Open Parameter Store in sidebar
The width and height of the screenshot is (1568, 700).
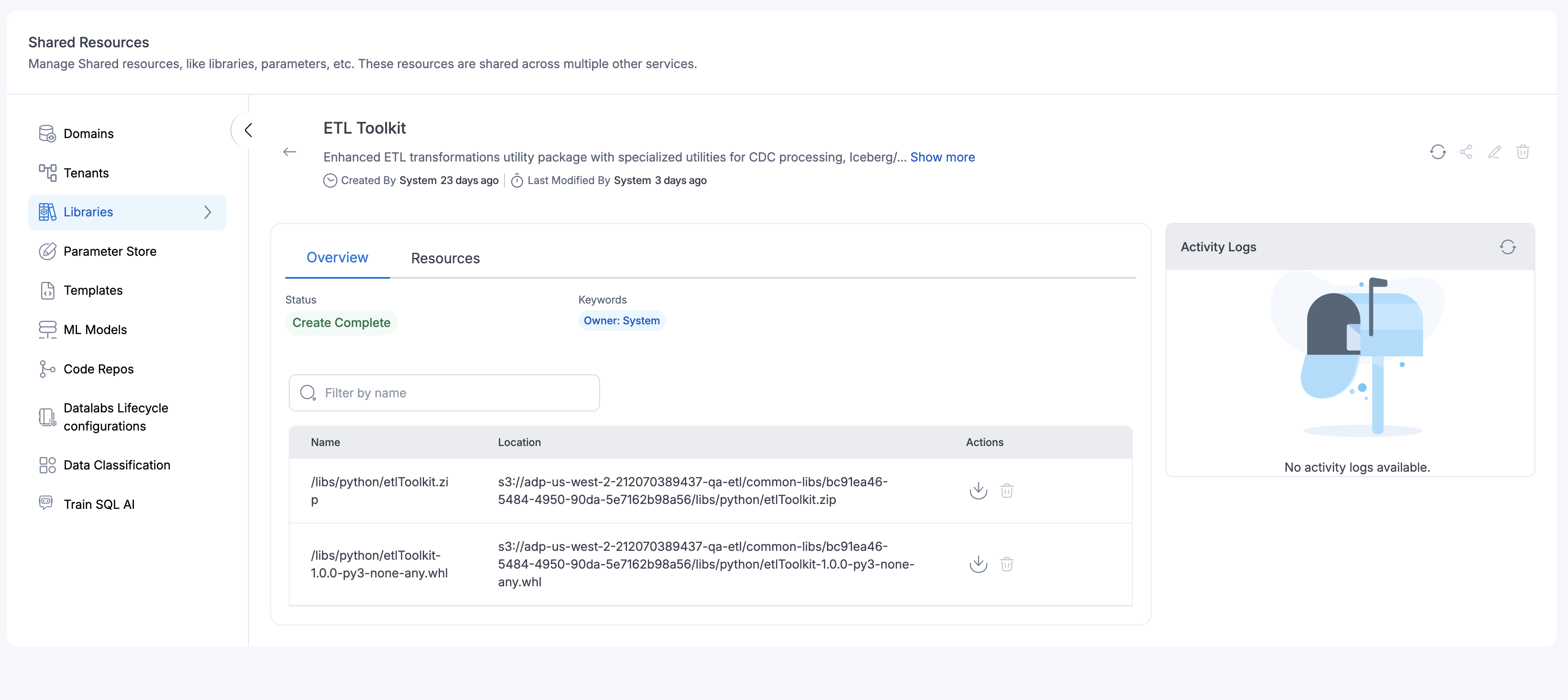click(x=110, y=251)
